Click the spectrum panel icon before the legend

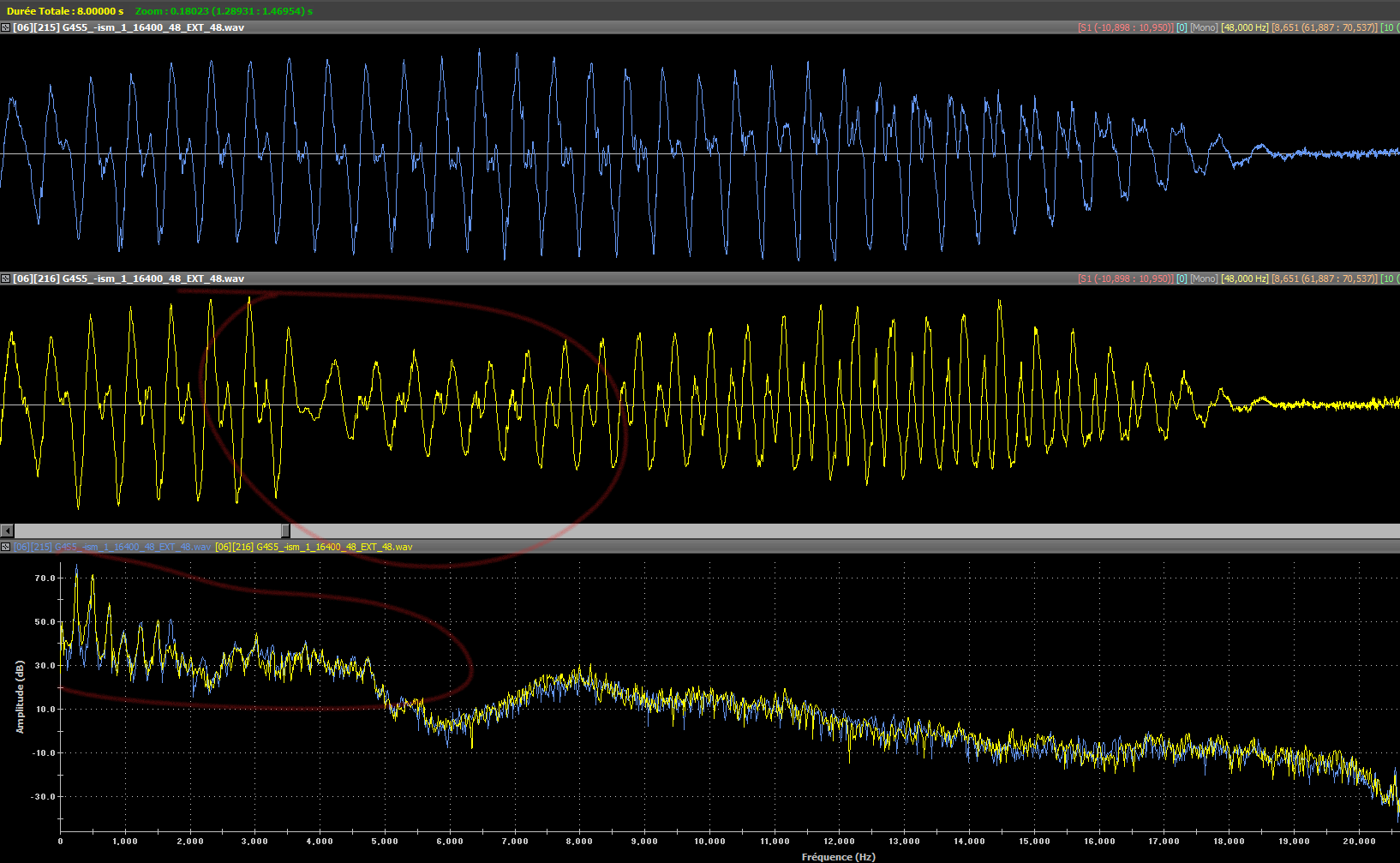click(5, 547)
